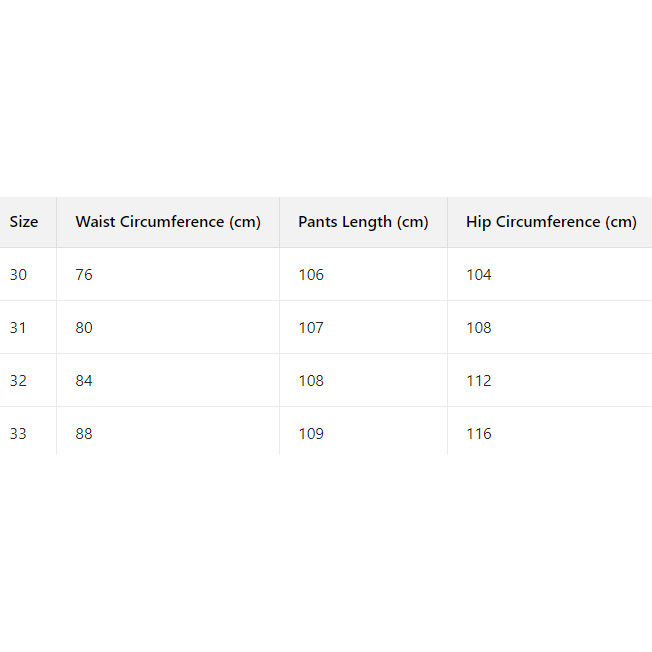Click pants length value 109
This screenshot has width=652, height=652.
311,434
